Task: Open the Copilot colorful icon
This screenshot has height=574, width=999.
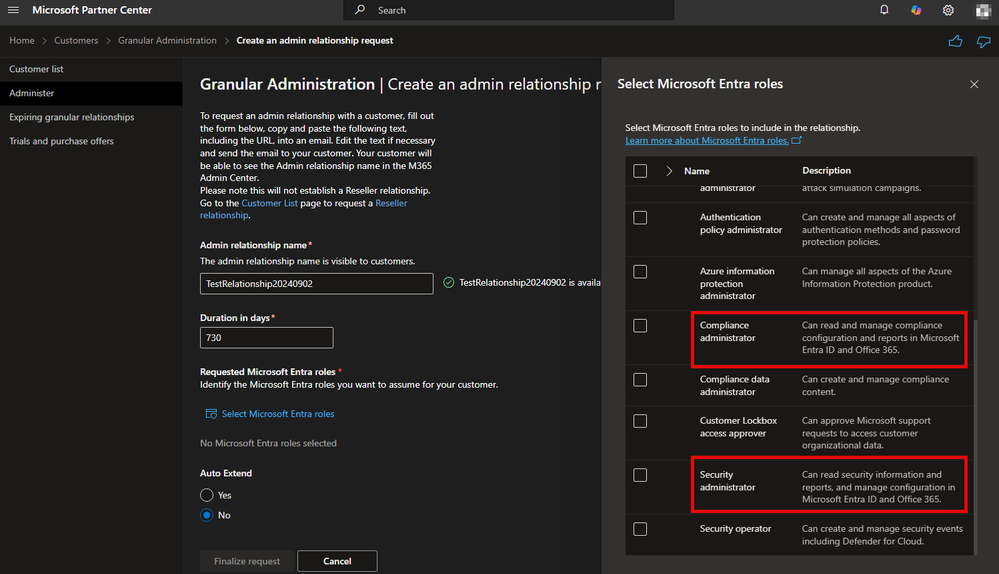Action: [916, 10]
